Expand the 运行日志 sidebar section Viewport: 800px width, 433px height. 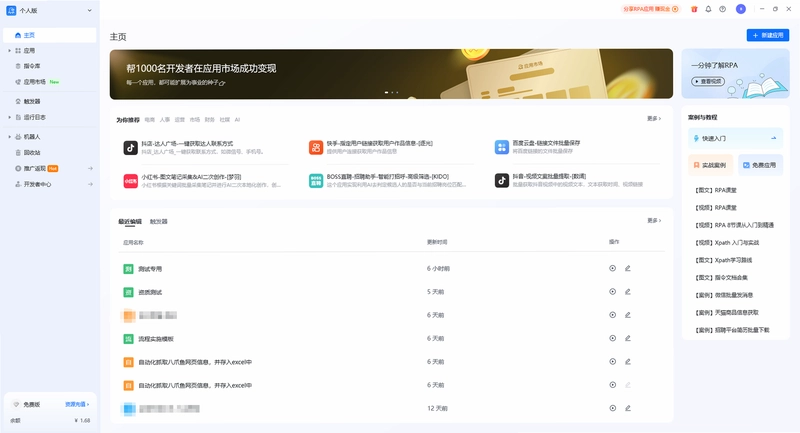tap(9, 117)
